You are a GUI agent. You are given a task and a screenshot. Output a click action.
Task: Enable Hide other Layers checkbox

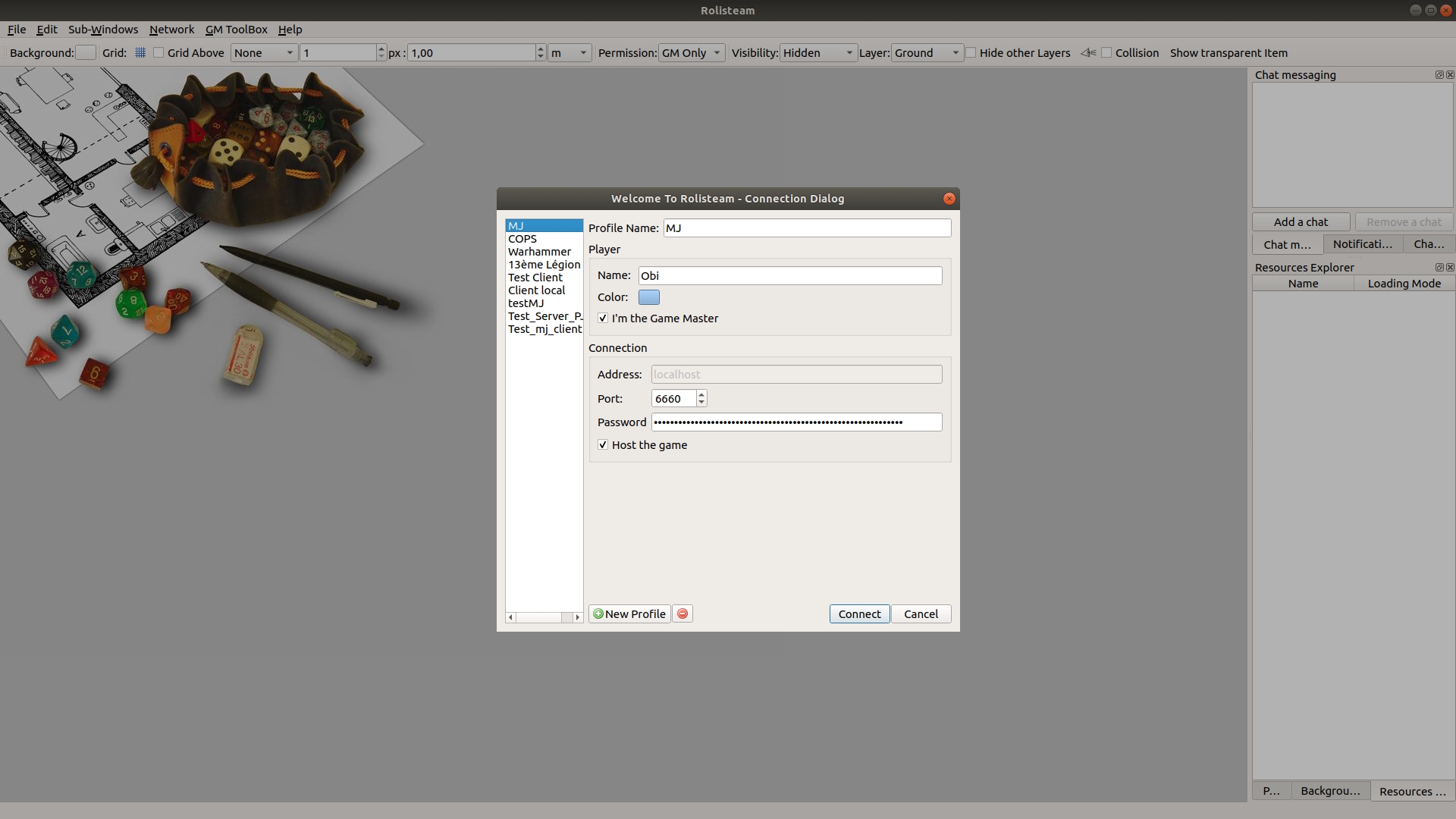tap(971, 53)
